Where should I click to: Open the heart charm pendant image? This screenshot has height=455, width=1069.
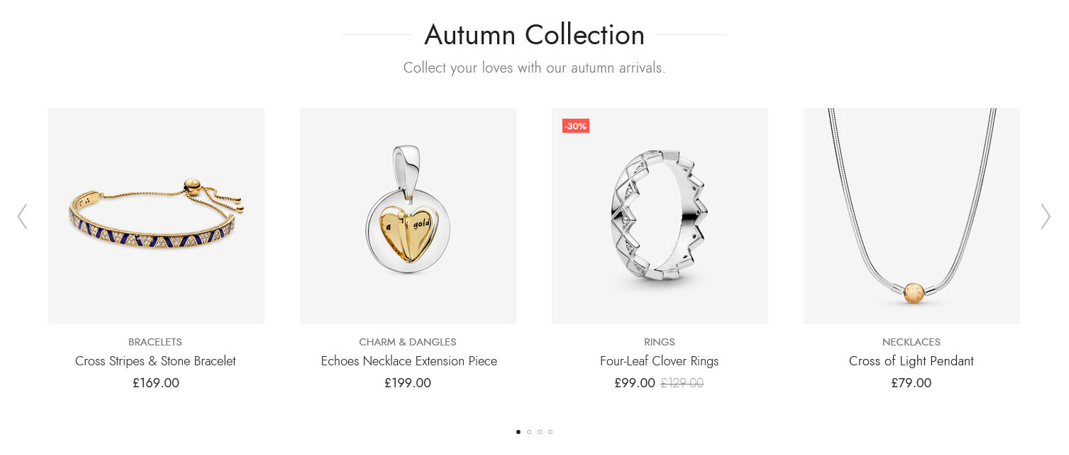click(x=408, y=216)
